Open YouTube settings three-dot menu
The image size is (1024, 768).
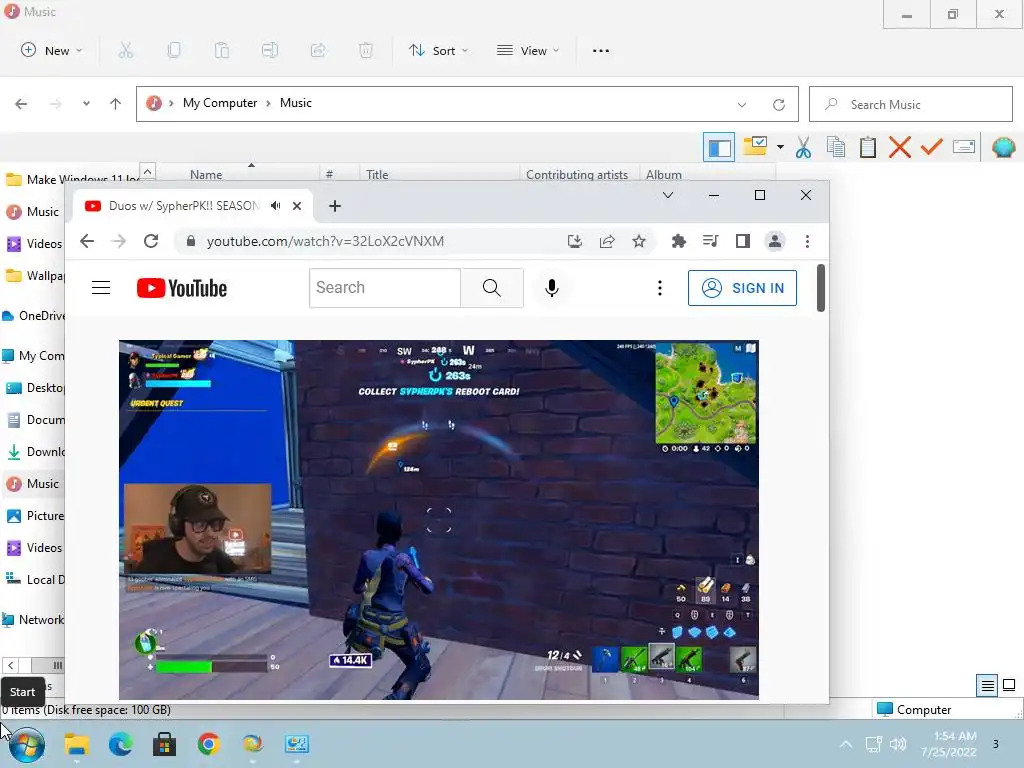[660, 287]
